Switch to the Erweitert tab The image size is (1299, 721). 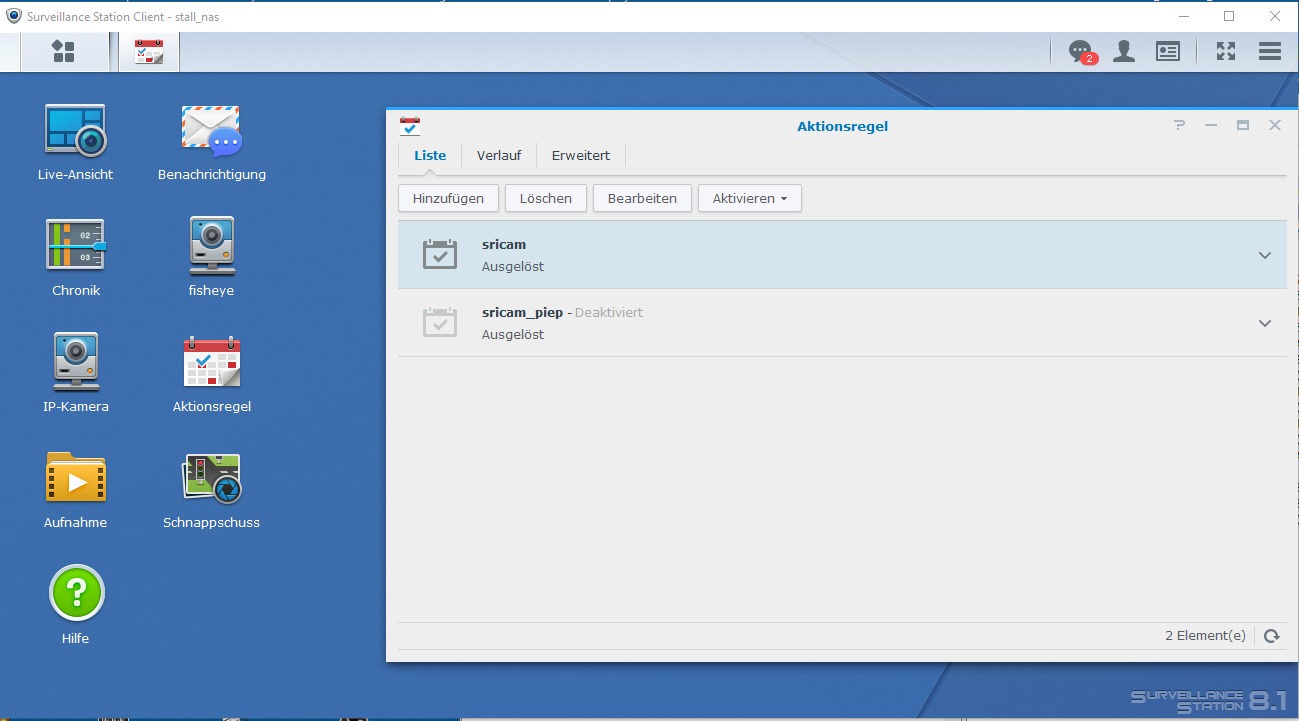point(581,155)
